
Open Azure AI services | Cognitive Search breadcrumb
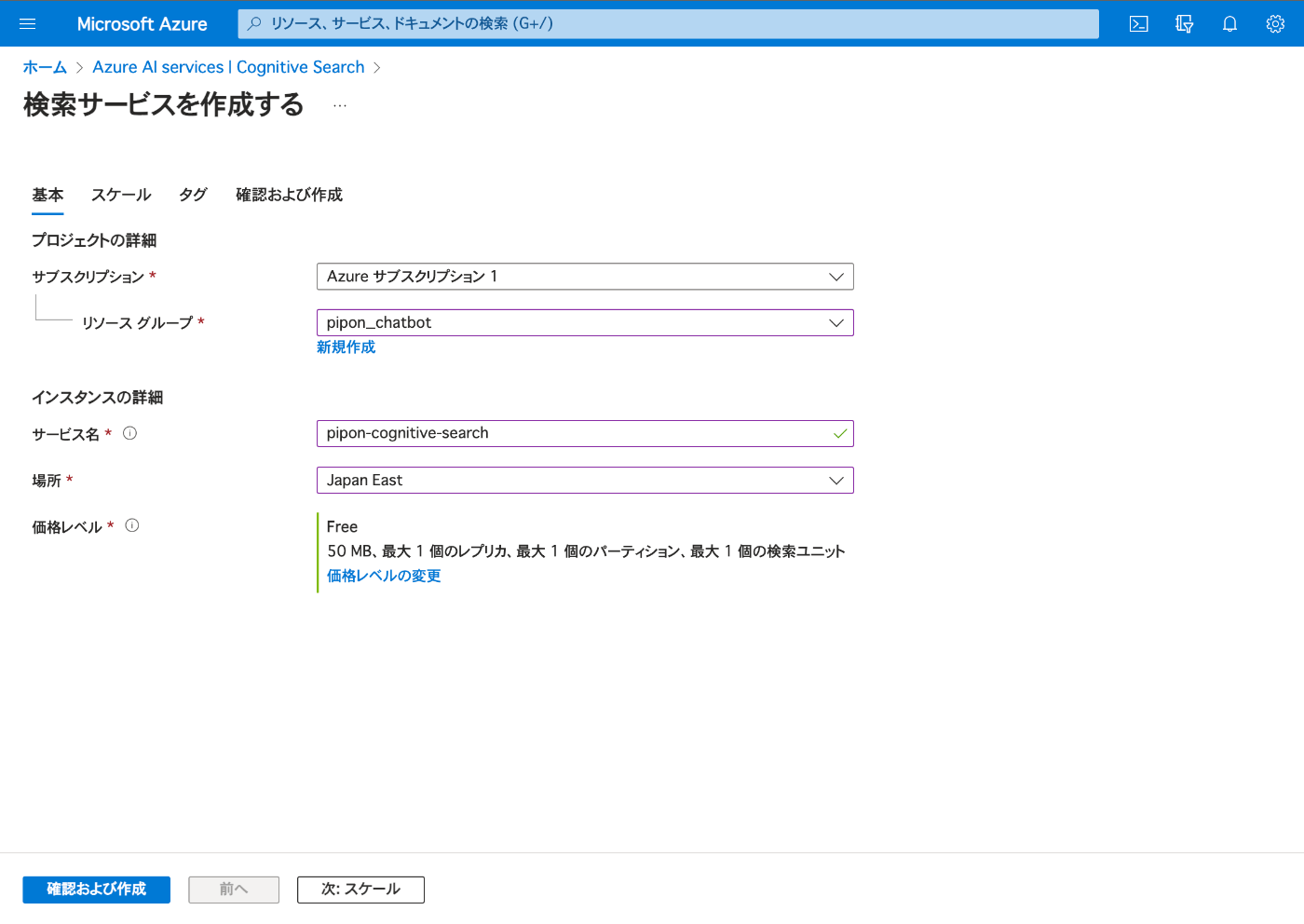click(x=228, y=67)
